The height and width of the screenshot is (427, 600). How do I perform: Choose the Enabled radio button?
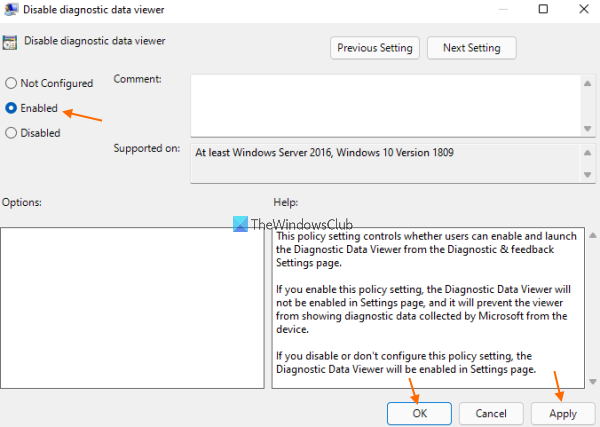tap(11, 108)
